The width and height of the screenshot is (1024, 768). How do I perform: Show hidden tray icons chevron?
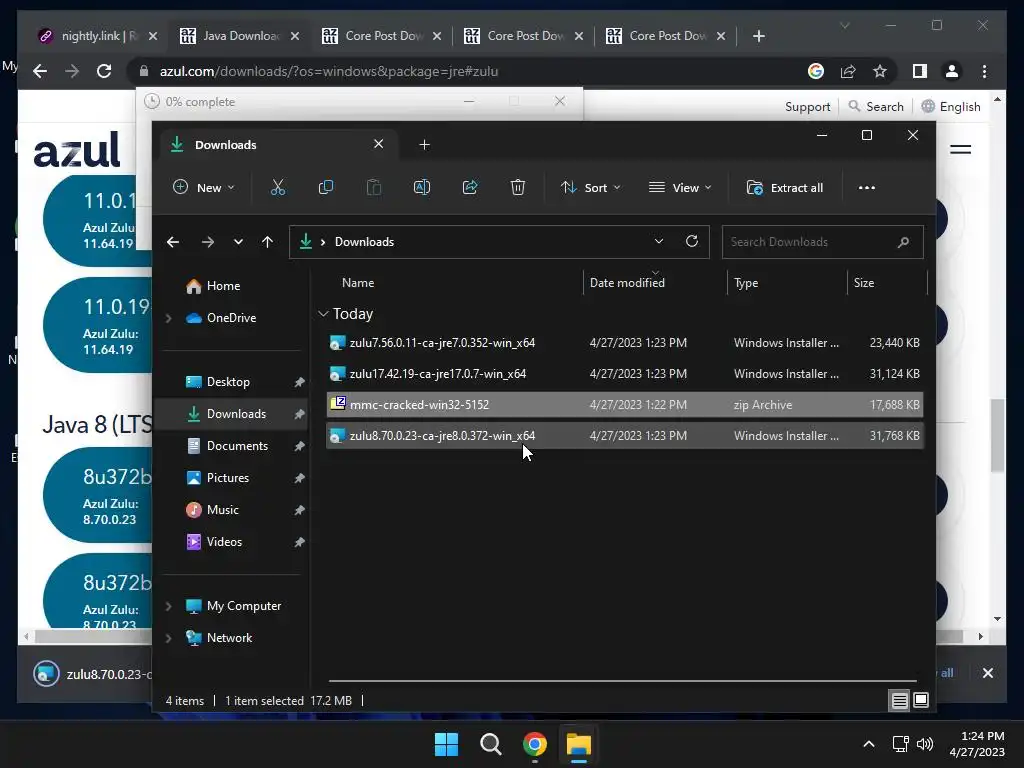tap(869, 744)
